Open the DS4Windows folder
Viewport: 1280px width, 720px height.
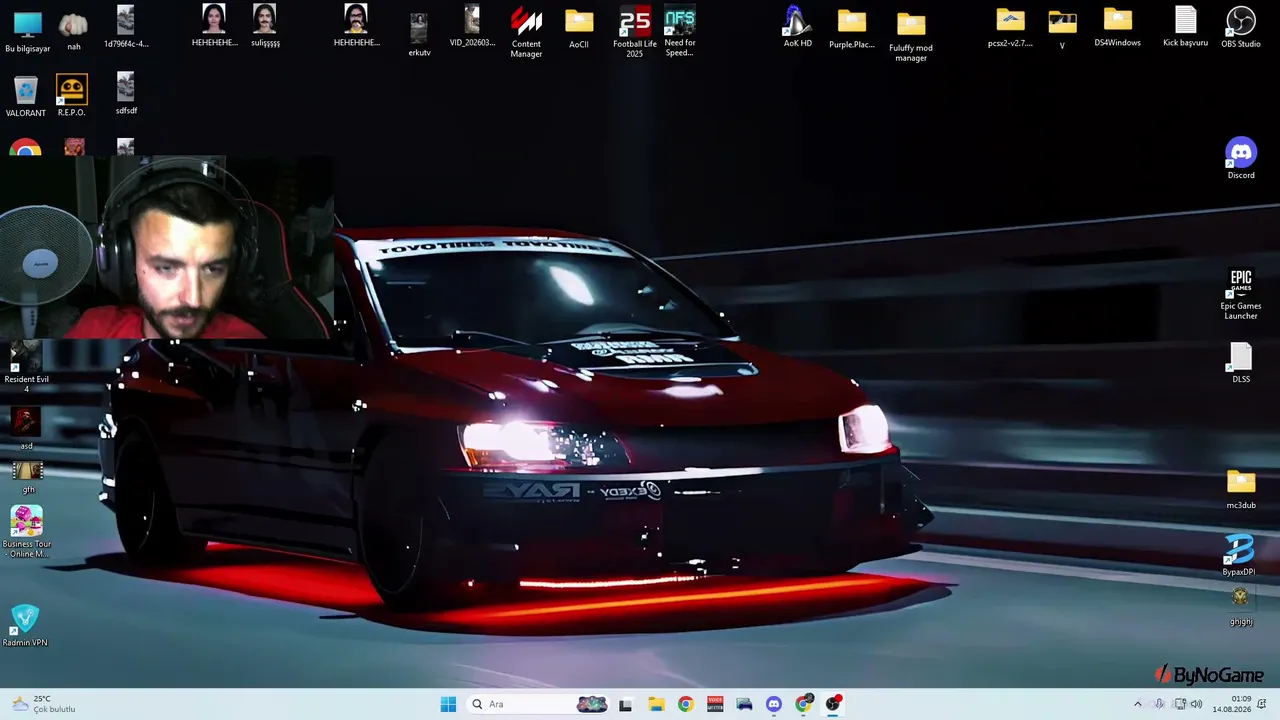(1117, 27)
